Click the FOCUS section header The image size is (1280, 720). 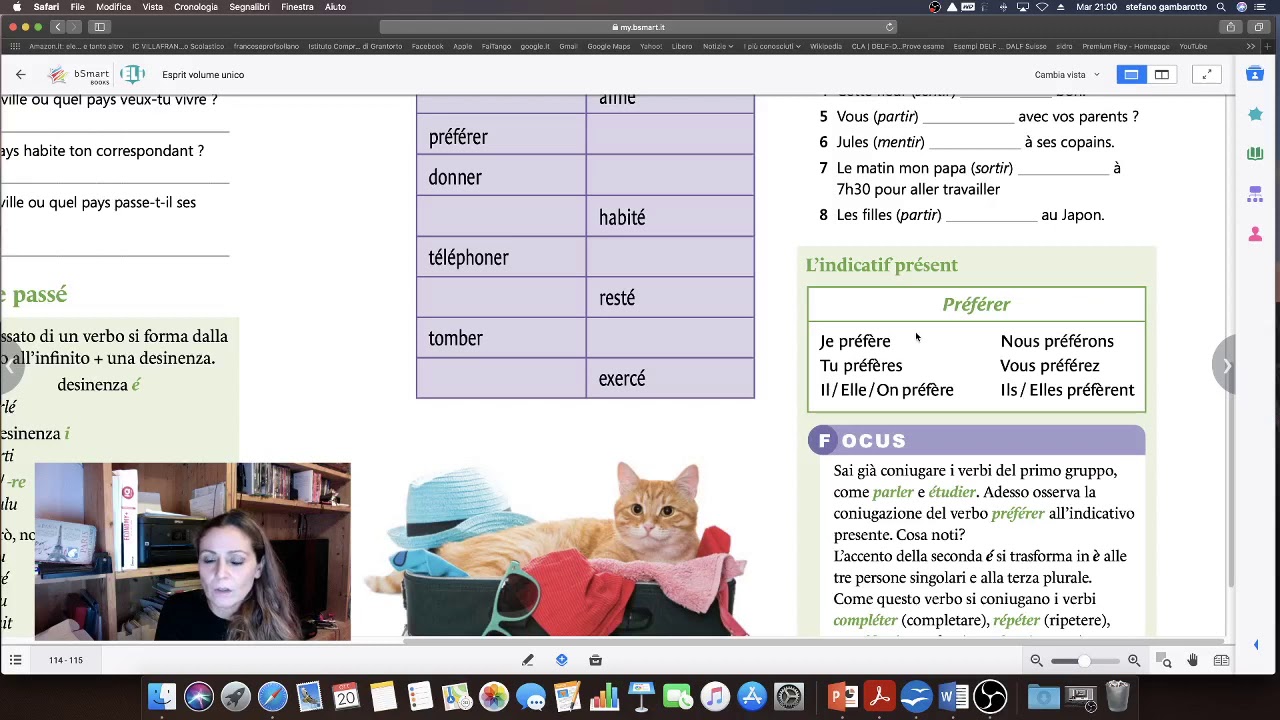click(x=976, y=440)
